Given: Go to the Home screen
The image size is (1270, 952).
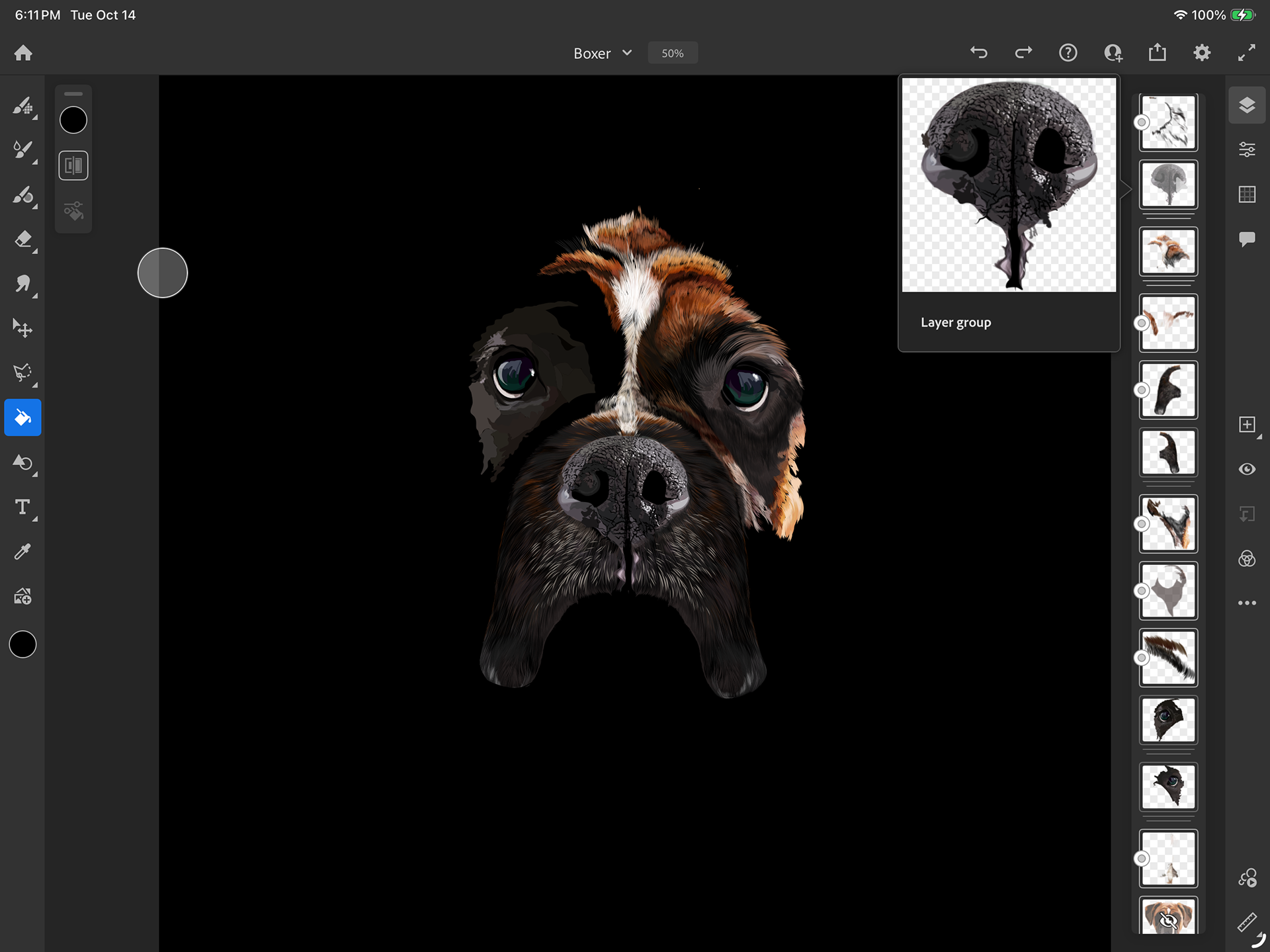Looking at the screenshot, I should [x=23, y=53].
